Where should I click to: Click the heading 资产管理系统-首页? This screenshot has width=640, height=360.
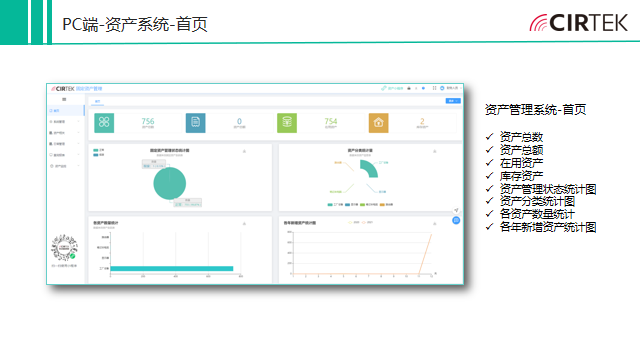click(536, 109)
